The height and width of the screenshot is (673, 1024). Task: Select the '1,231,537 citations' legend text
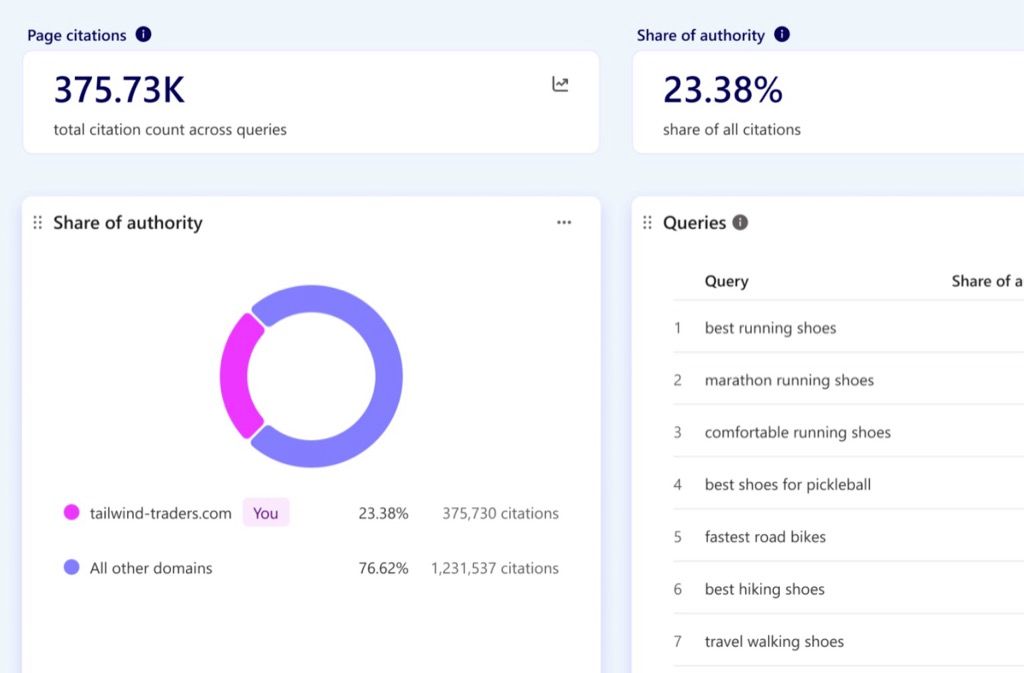495,568
